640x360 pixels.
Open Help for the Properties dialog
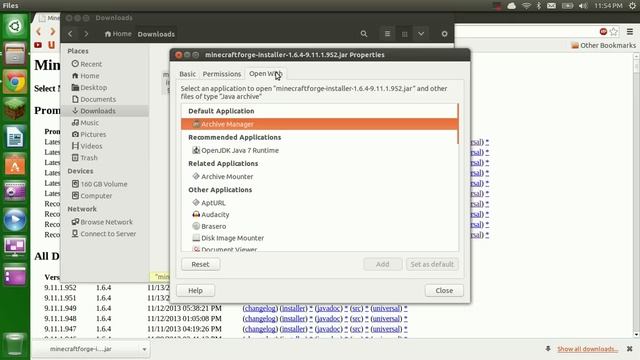(x=196, y=291)
